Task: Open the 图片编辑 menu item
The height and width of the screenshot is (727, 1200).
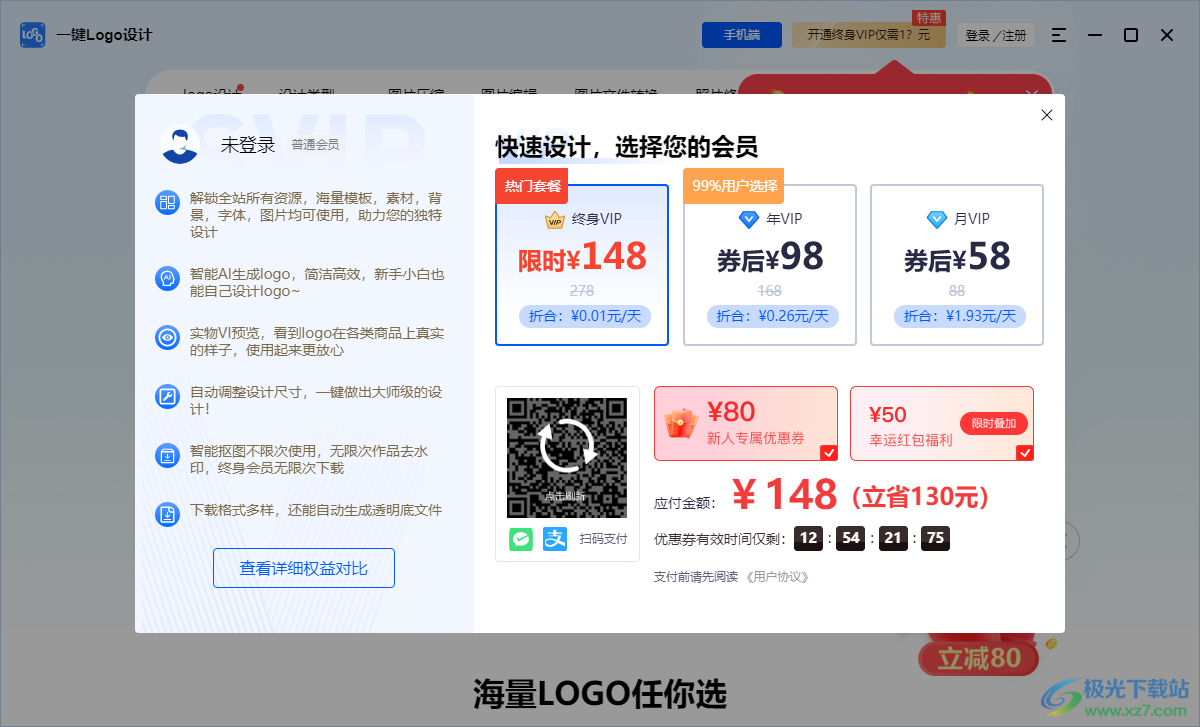Action: (509, 88)
